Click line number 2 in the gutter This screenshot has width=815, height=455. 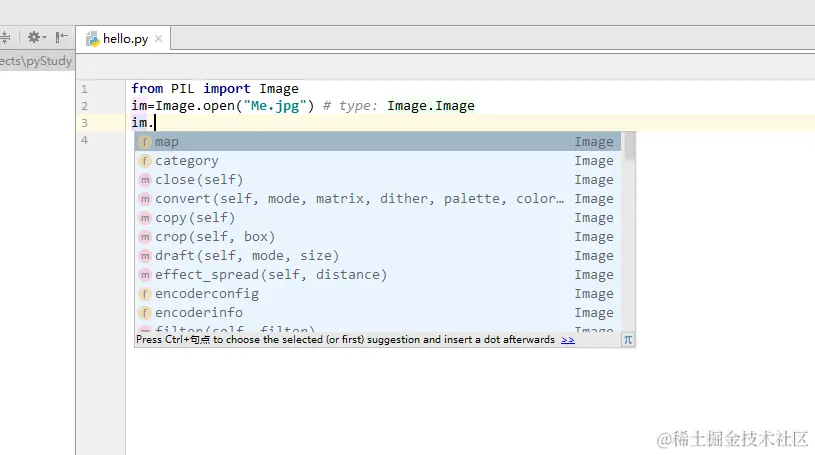(x=84, y=106)
